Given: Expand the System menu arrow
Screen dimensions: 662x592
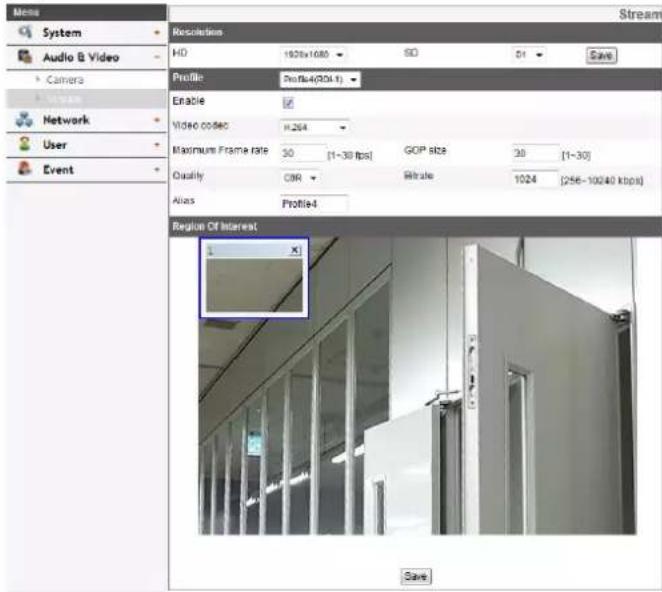Looking at the screenshot, I should click(x=157, y=33).
